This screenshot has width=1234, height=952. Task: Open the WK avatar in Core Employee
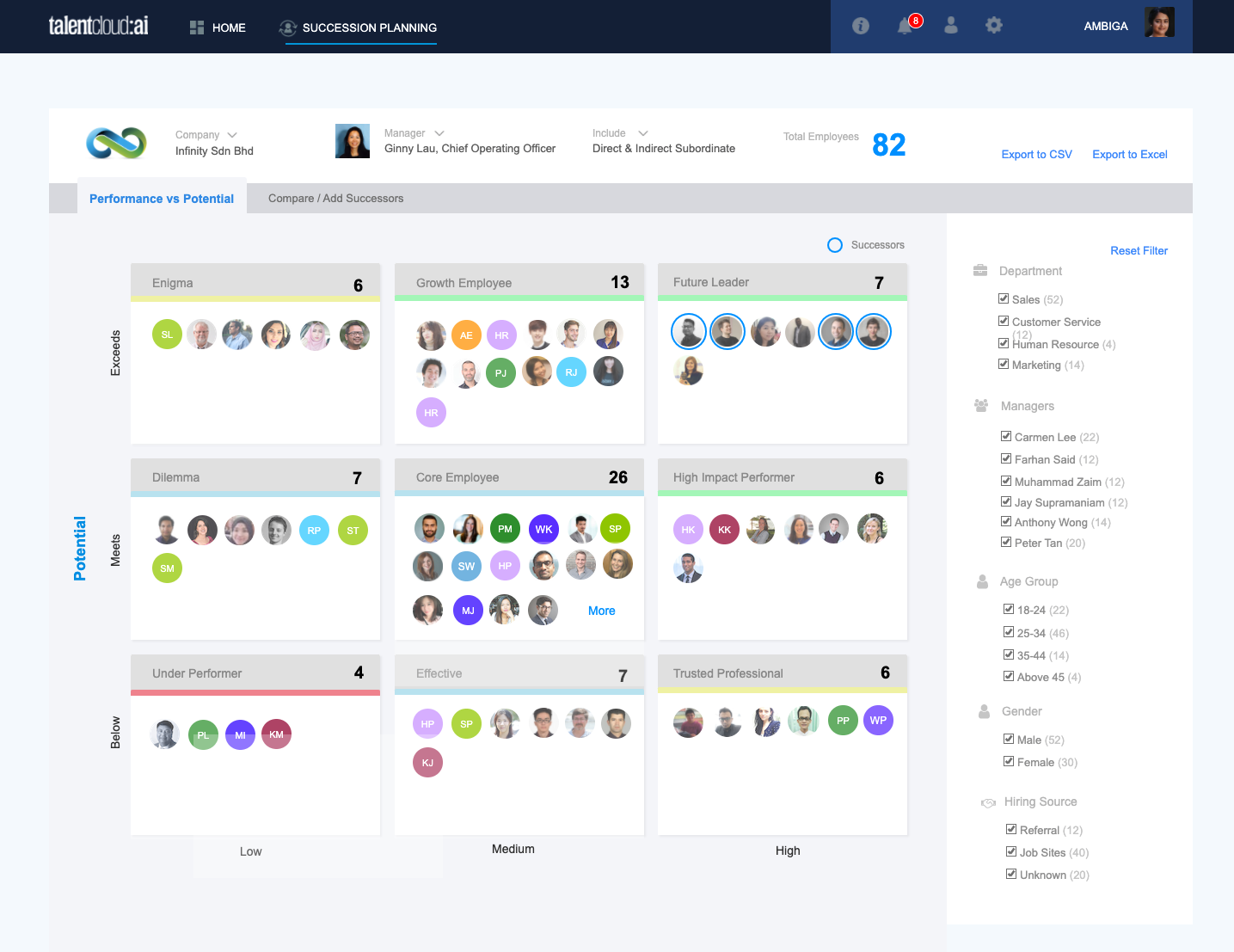point(543,529)
